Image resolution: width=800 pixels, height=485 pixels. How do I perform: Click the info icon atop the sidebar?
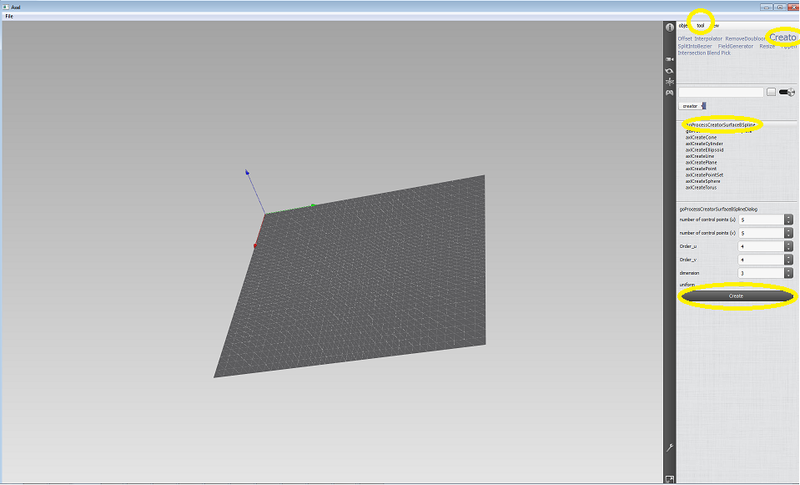[670, 27]
